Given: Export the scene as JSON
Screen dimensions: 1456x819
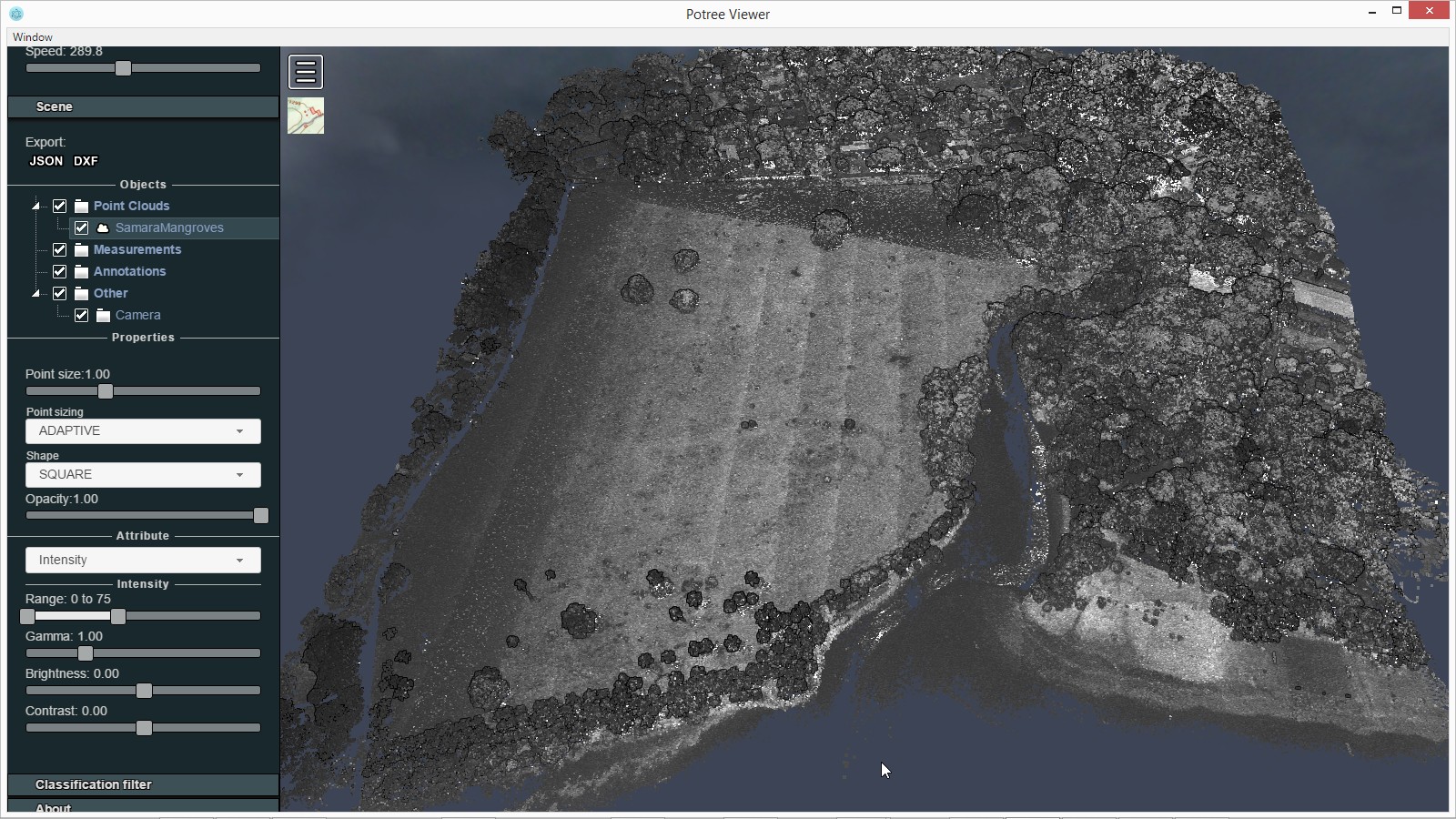Looking at the screenshot, I should pos(45,161).
